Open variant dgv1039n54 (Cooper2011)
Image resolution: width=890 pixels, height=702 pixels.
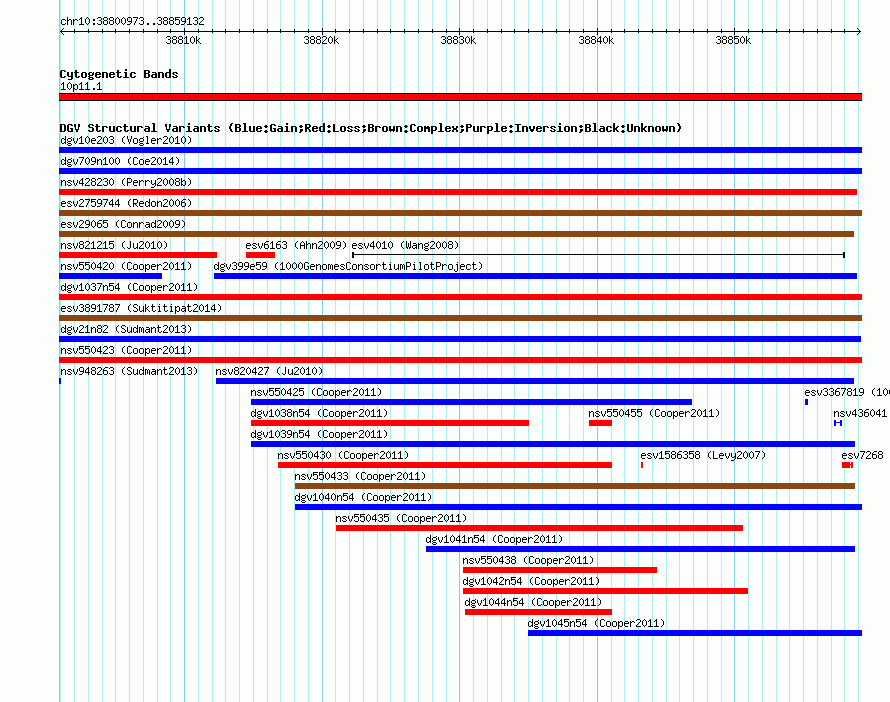(319, 434)
